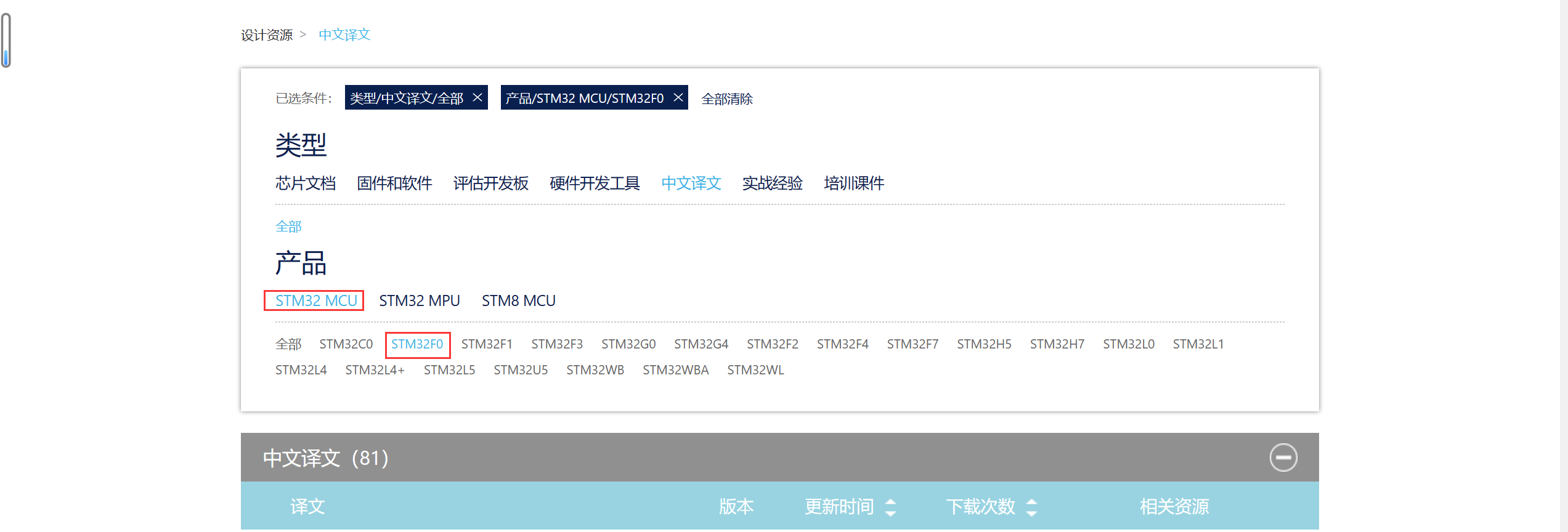Filter by STM32L4+ series
The image size is (1568, 532).
click(375, 370)
